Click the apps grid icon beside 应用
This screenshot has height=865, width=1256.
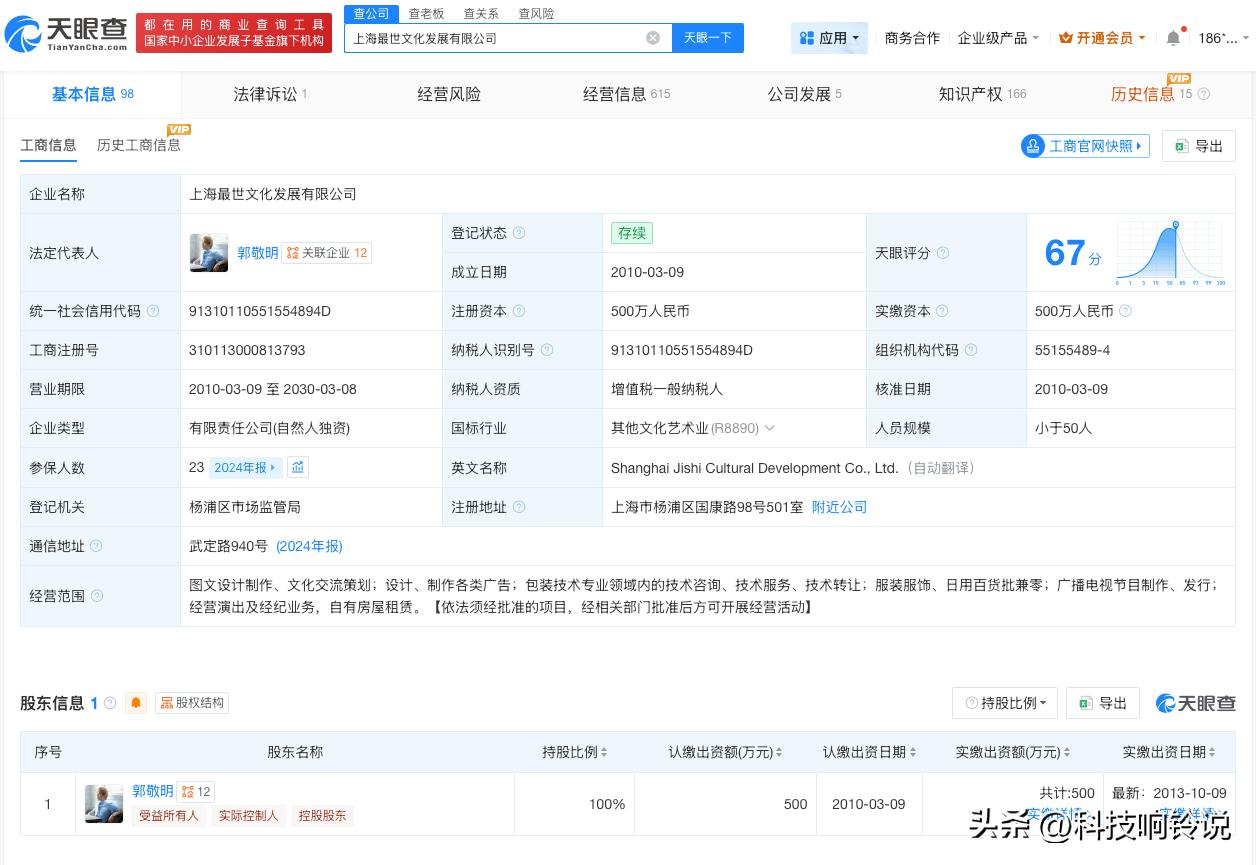(x=809, y=37)
